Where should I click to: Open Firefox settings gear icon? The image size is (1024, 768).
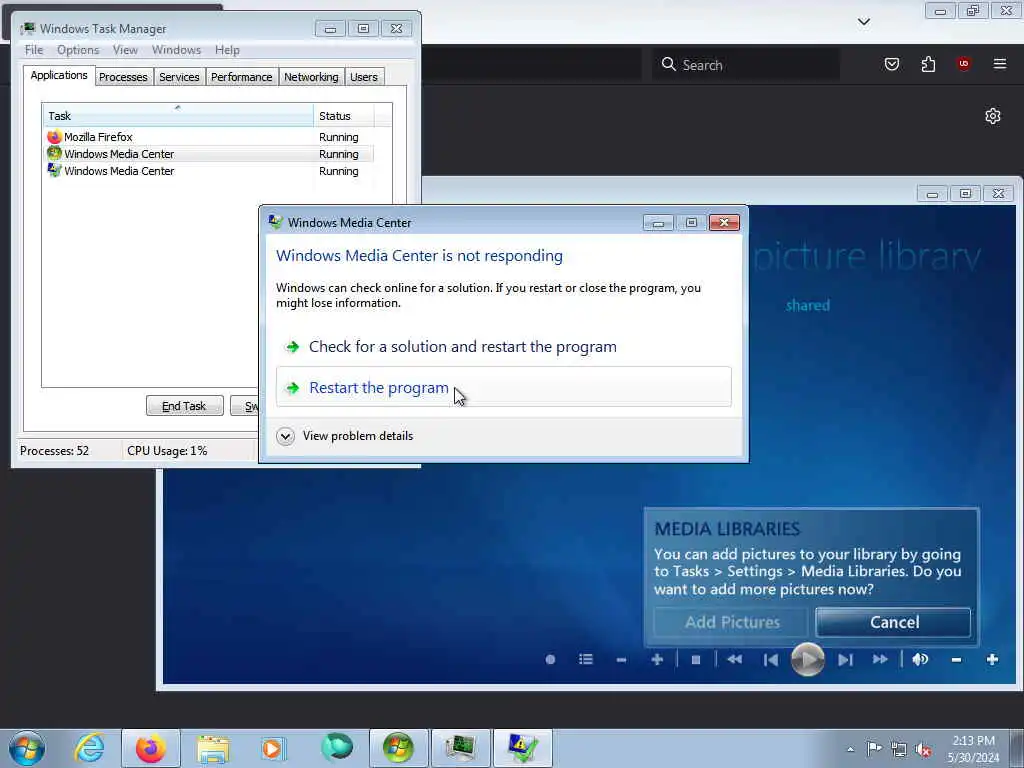(x=993, y=116)
